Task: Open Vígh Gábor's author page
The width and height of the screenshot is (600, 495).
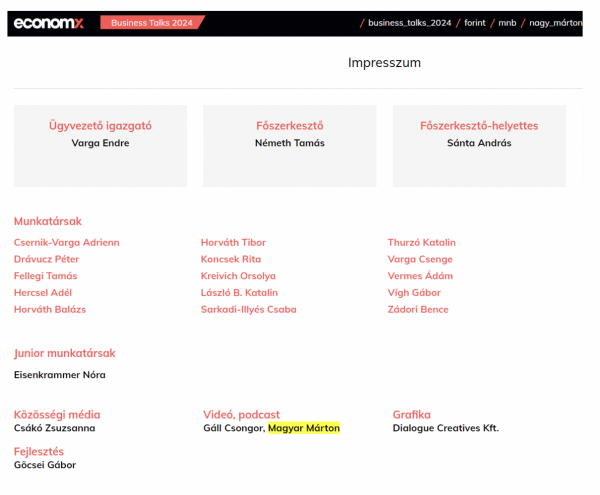Action: tap(414, 293)
